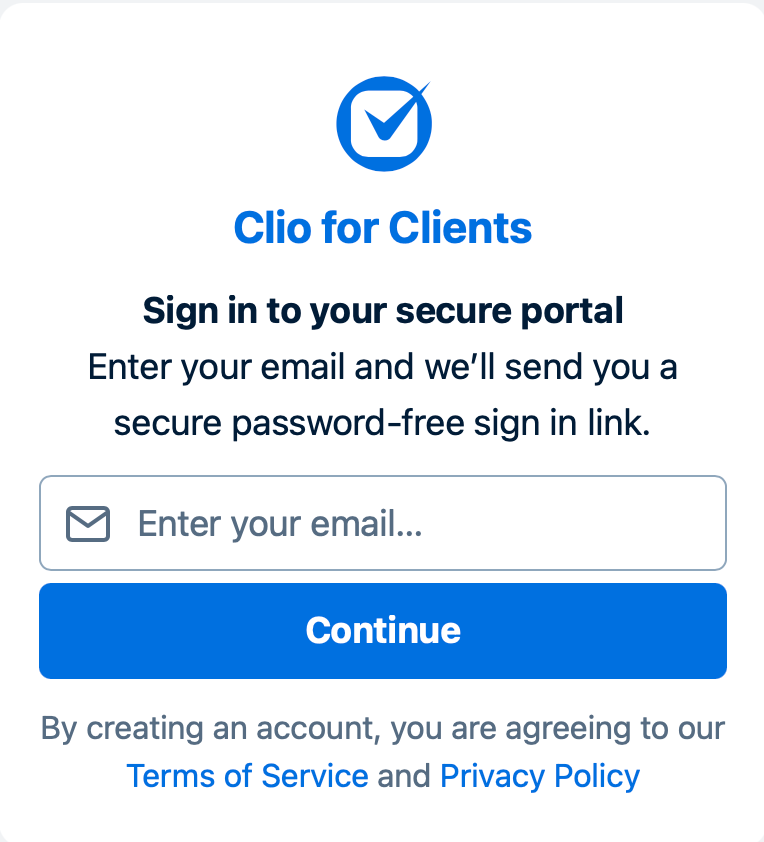The image size is (764, 842).
Task: Click the word 'password-free' in the description
Action: click(348, 424)
